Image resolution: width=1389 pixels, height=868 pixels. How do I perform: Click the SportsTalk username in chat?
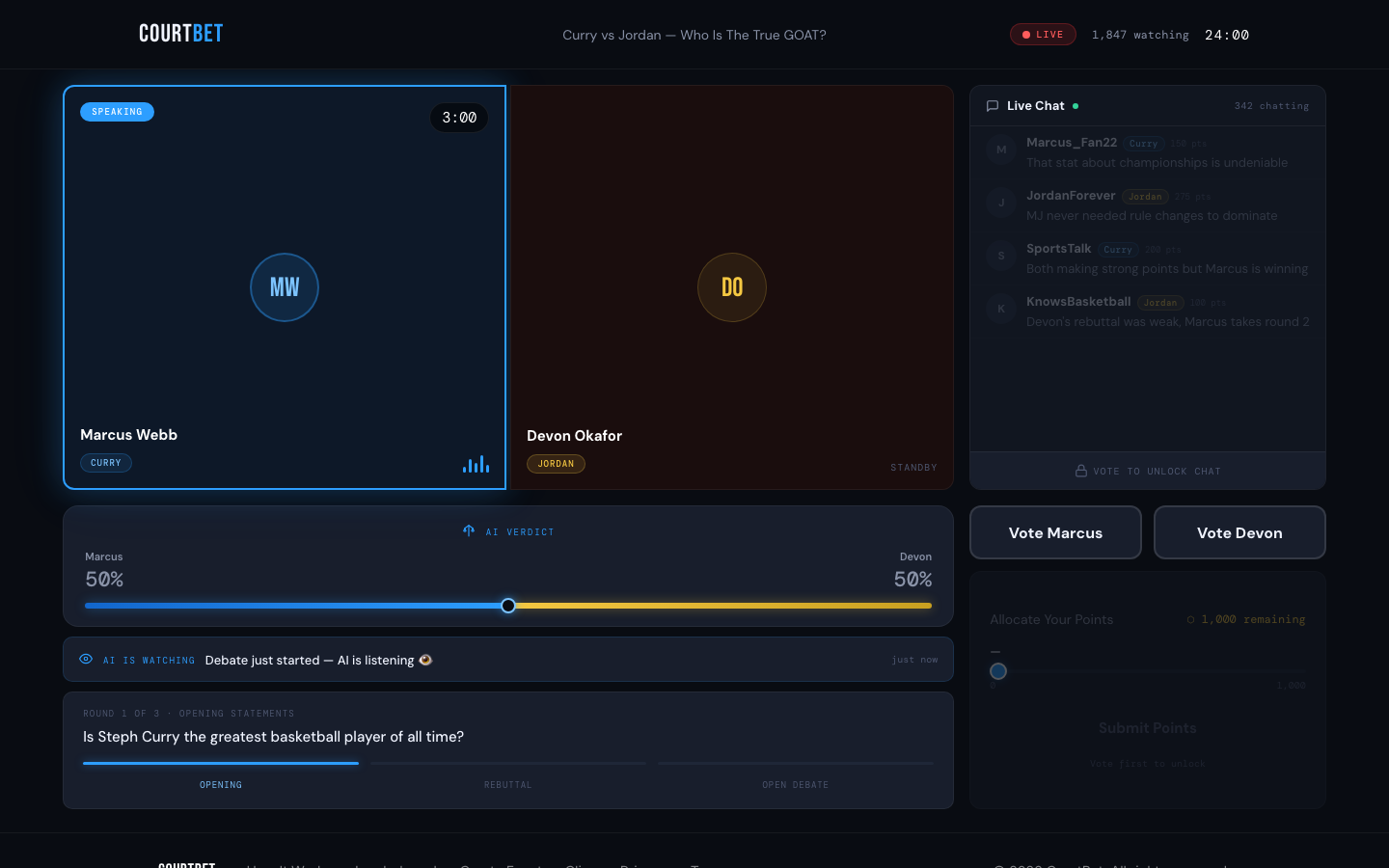tap(1059, 248)
